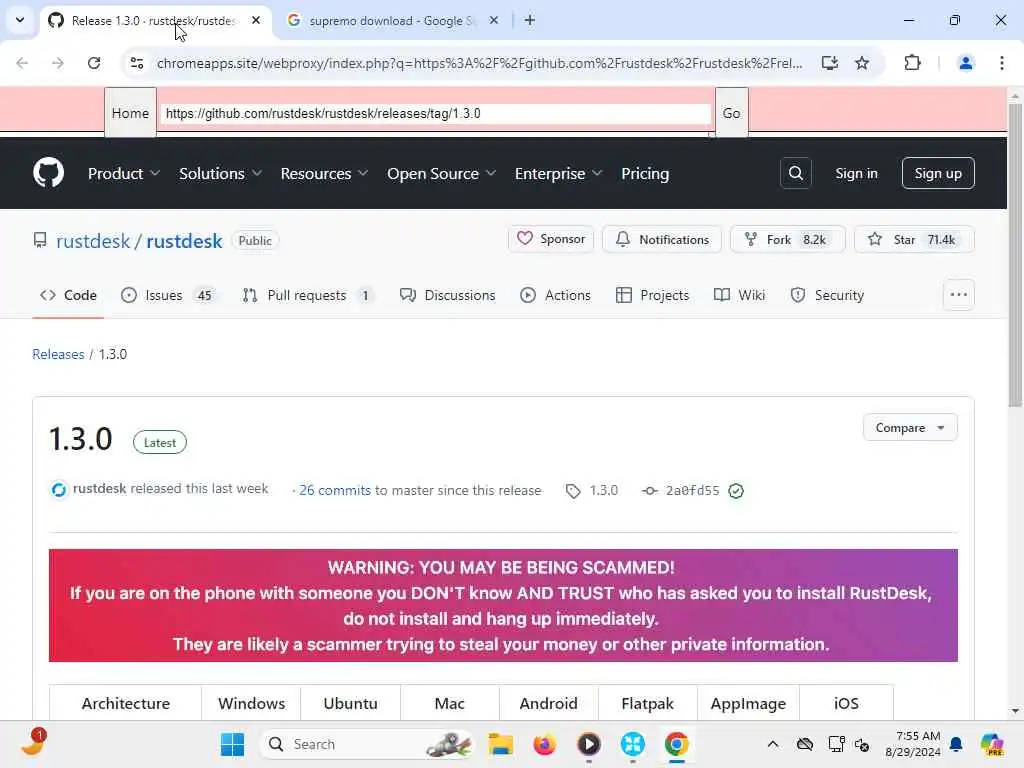Click the Latest release badge
The width and height of the screenshot is (1024, 768).
pyautogui.click(x=159, y=443)
